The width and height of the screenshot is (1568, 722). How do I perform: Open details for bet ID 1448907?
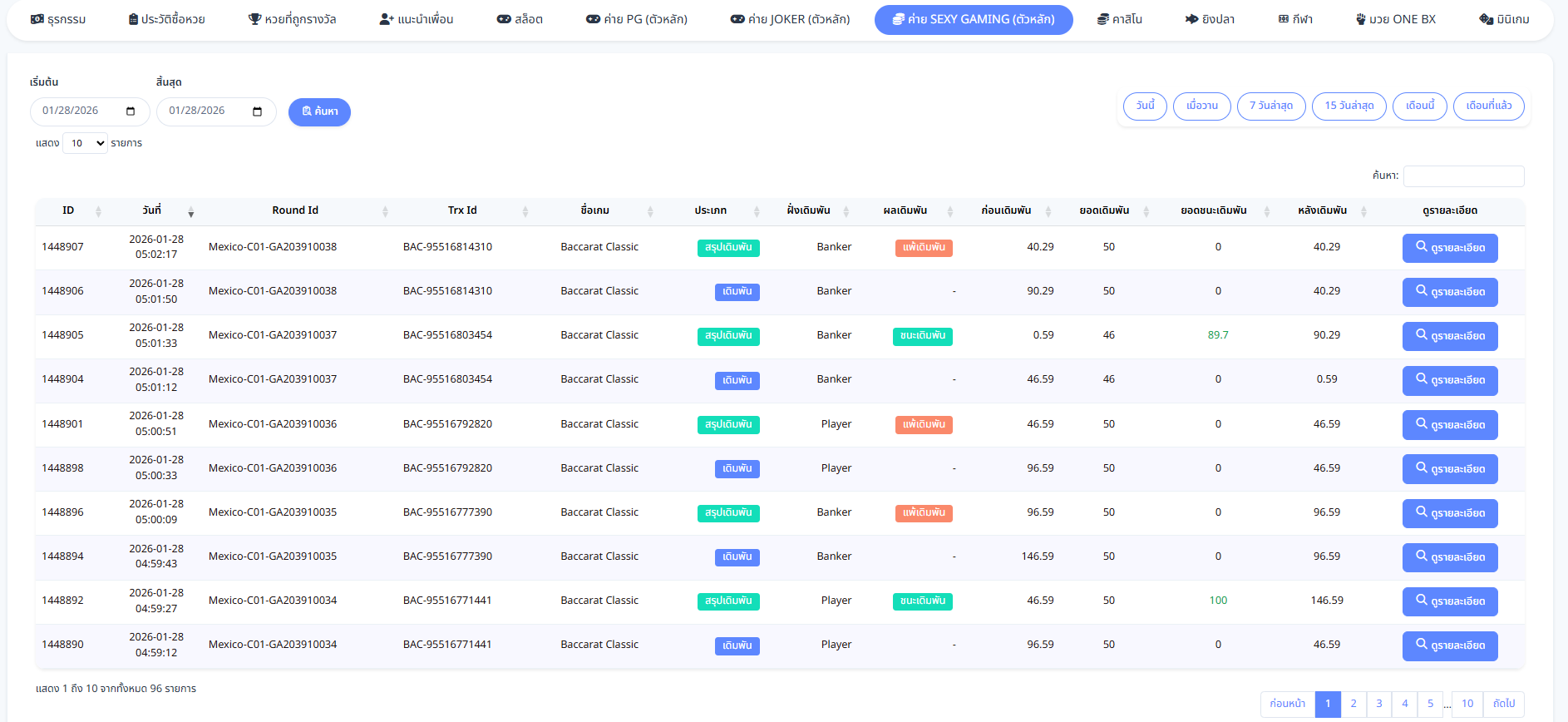point(1449,248)
